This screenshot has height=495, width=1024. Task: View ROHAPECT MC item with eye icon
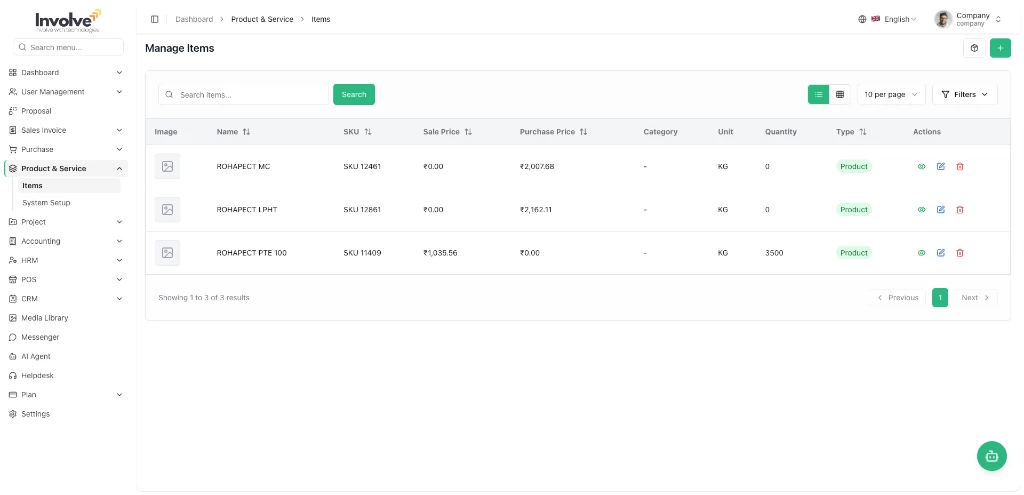point(921,167)
